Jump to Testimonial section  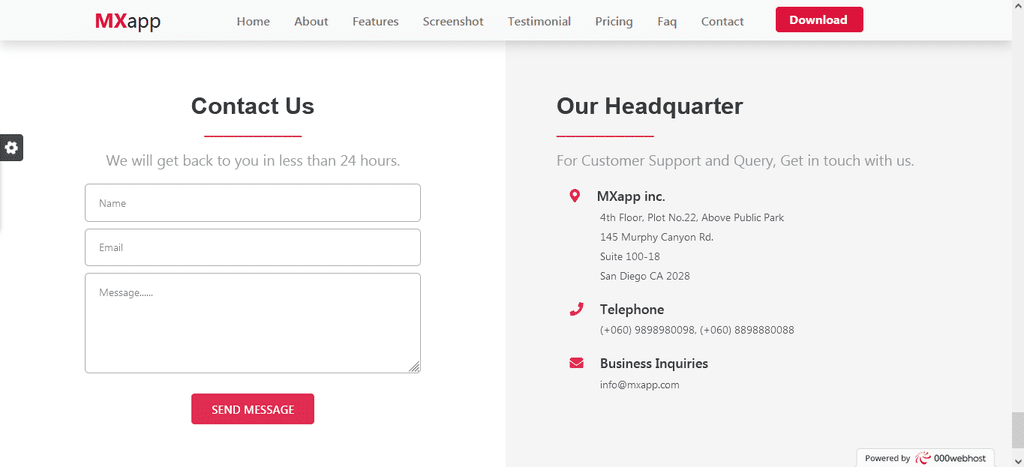(x=539, y=22)
